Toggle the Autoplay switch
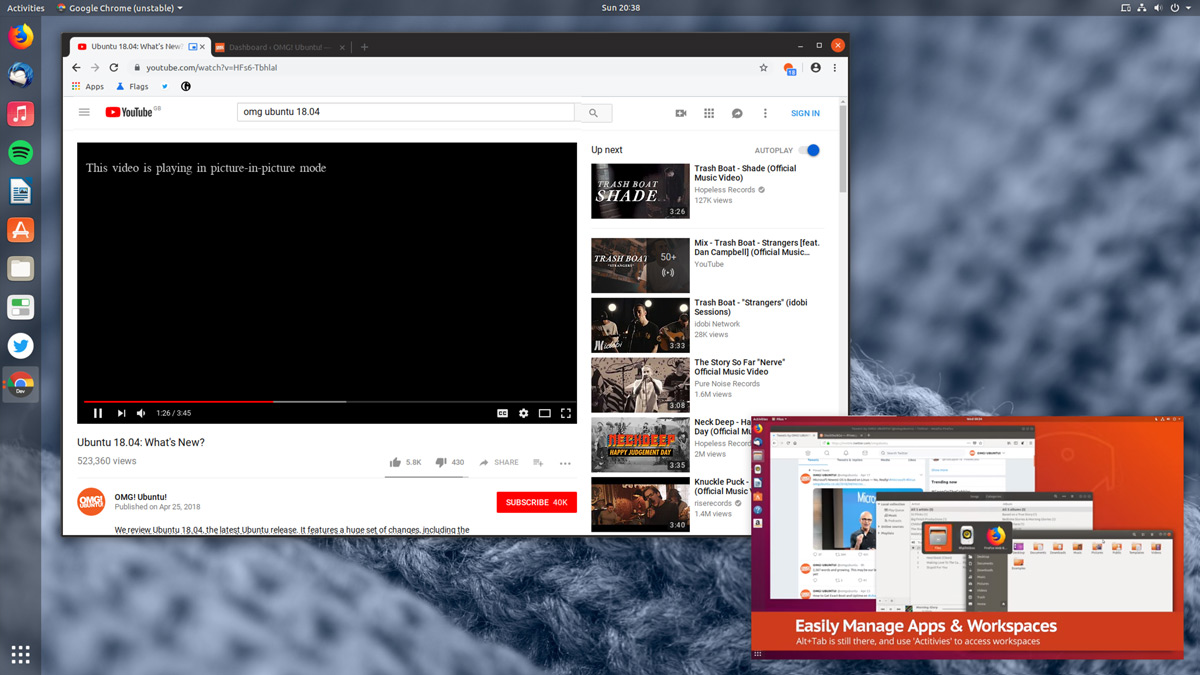The image size is (1200, 675). pos(810,150)
